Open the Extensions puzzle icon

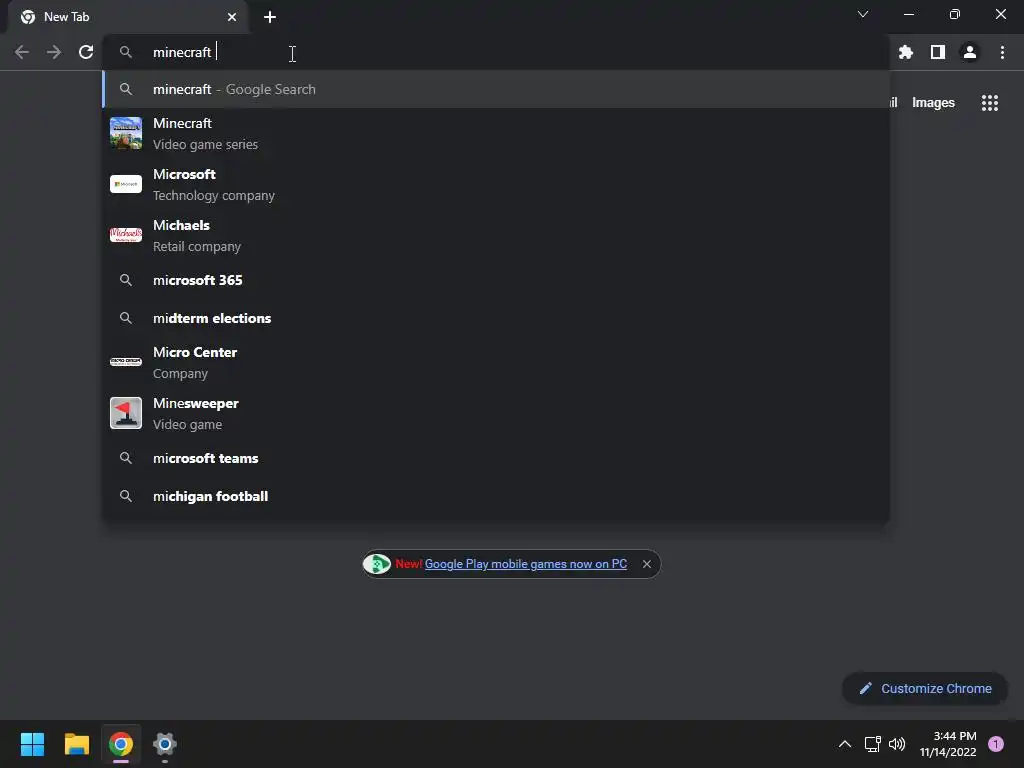[x=906, y=52]
